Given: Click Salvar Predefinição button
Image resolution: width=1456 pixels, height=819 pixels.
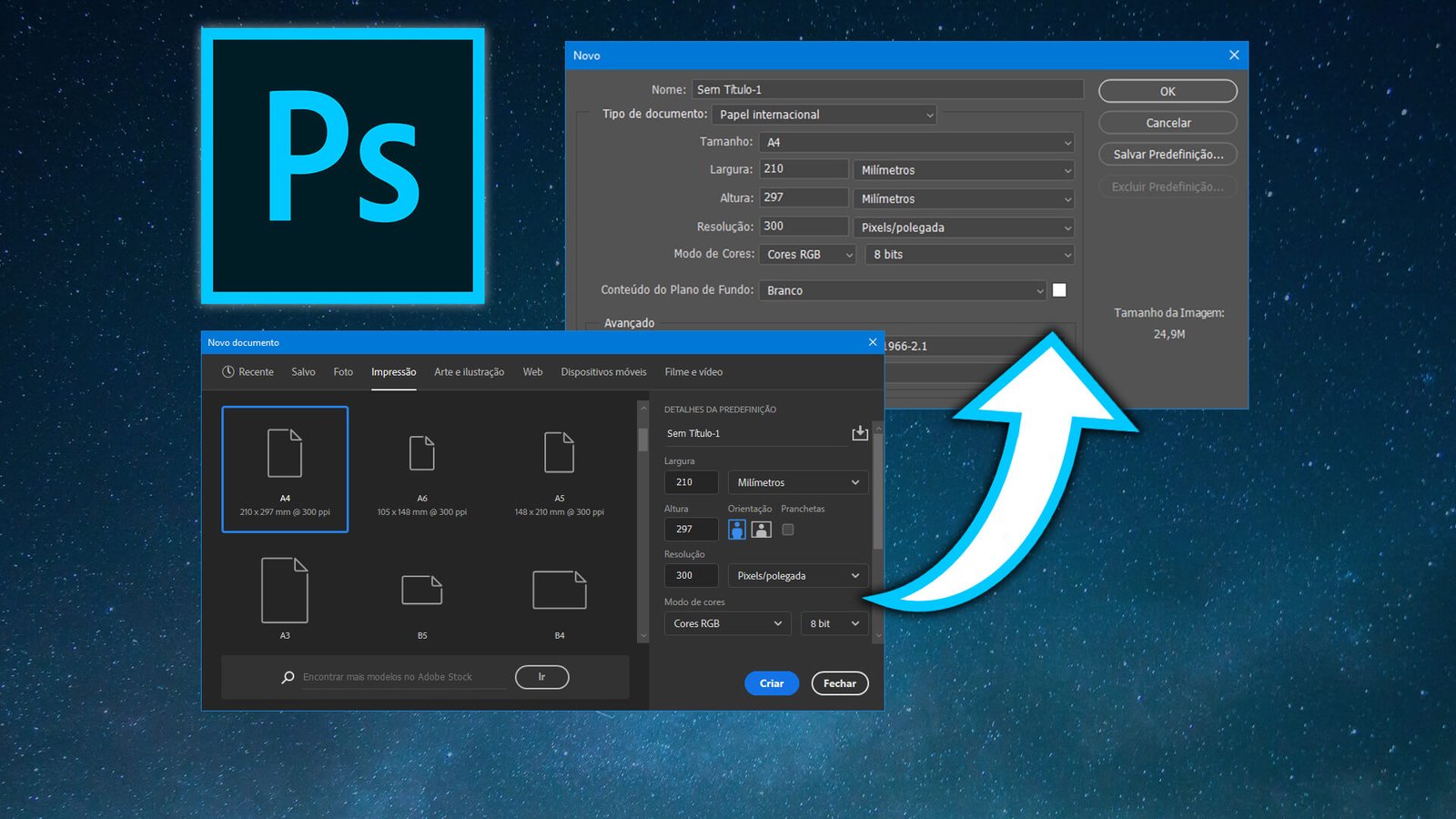Looking at the screenshot, I should [x=1168, y=154].
